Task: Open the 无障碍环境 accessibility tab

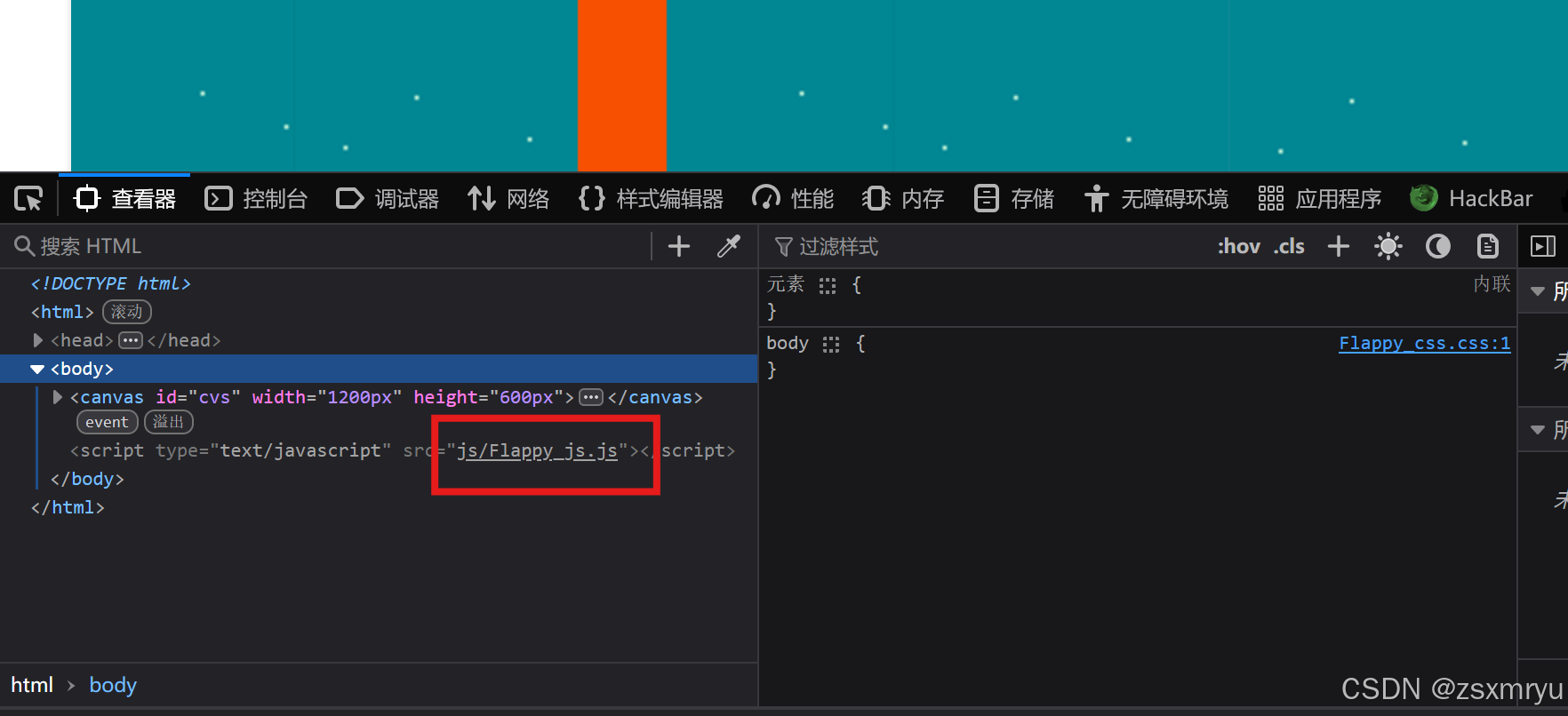Action: pos(1156,198)
